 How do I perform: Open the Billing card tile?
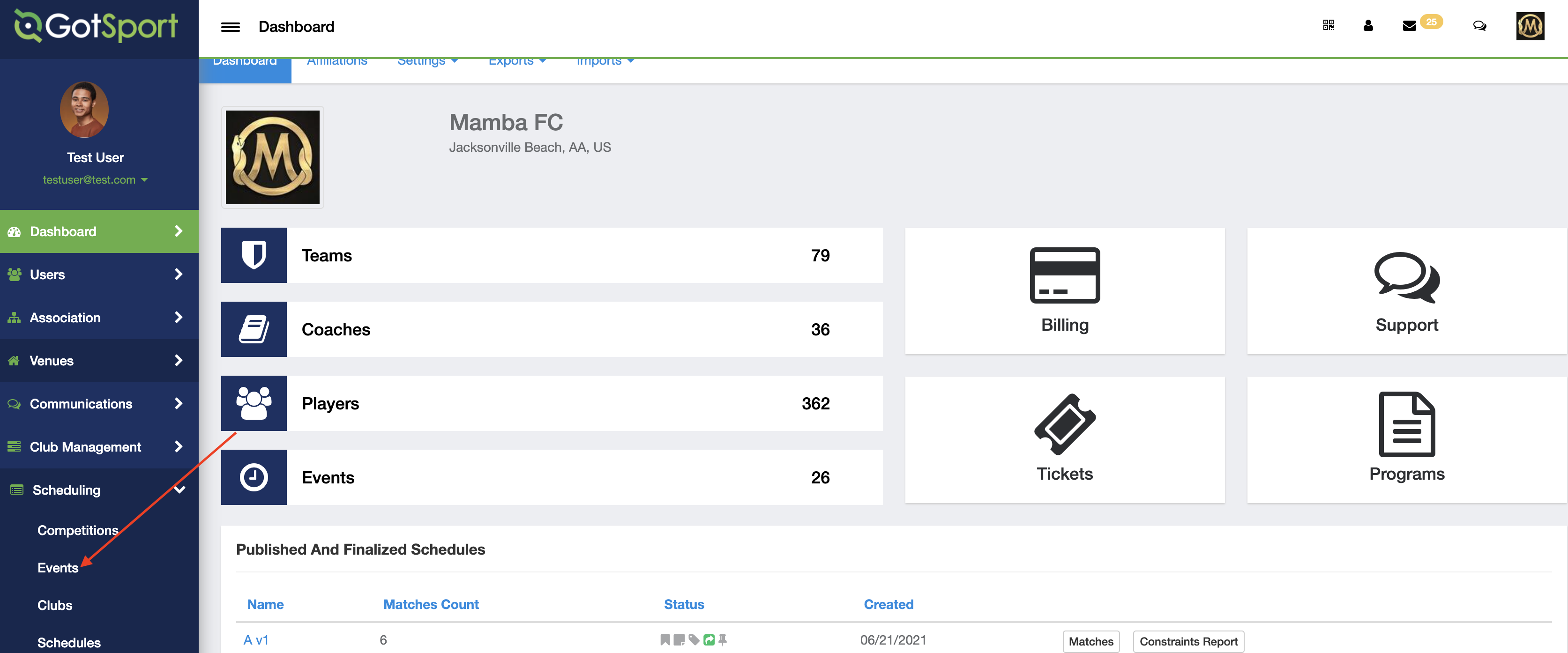[1065, 291]
